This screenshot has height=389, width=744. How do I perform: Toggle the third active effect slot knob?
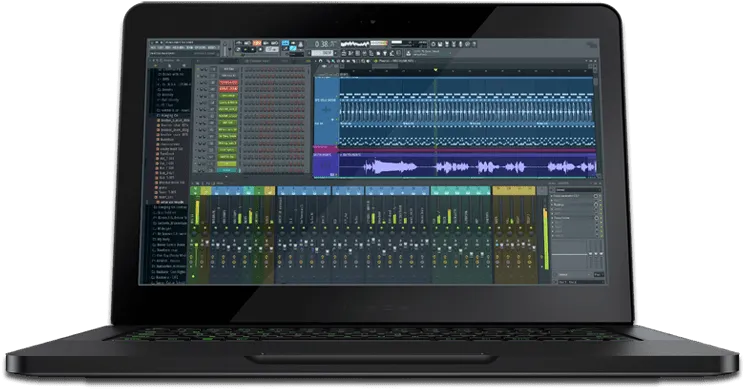pyautogui.click(x=596, y=218)
